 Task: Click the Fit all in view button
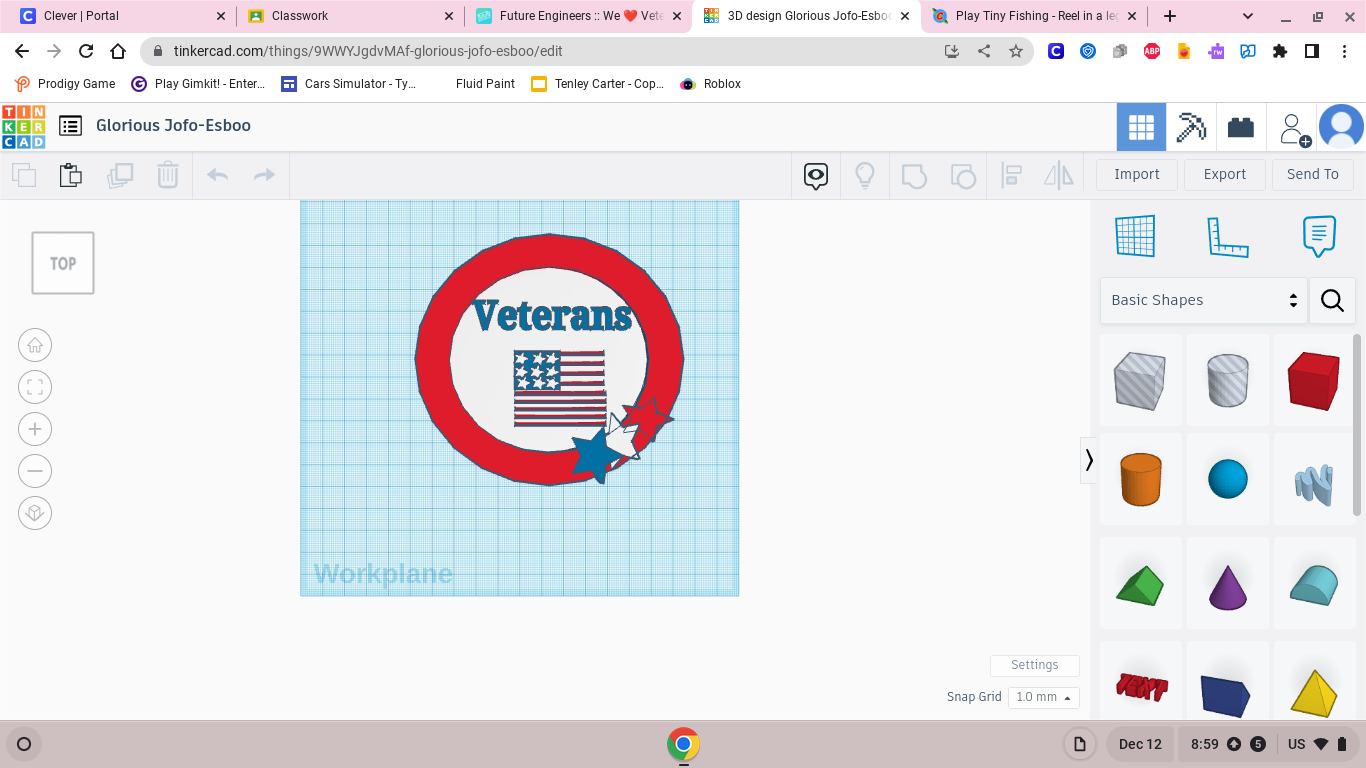pos(35,387)
